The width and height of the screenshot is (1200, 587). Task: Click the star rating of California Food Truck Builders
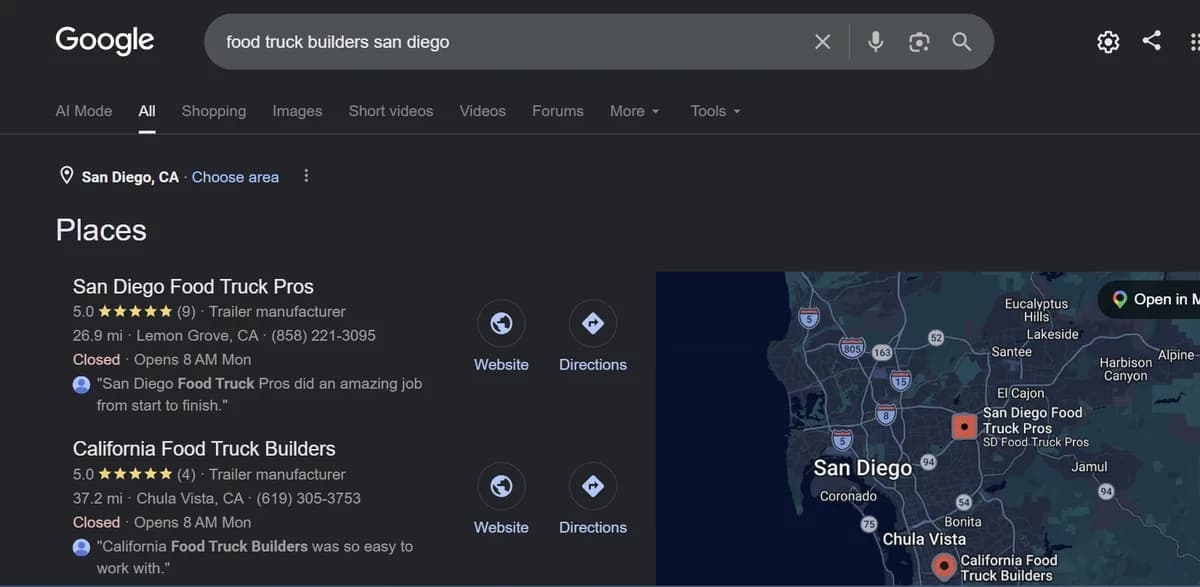pyautogui.click(x=135, y=474)
